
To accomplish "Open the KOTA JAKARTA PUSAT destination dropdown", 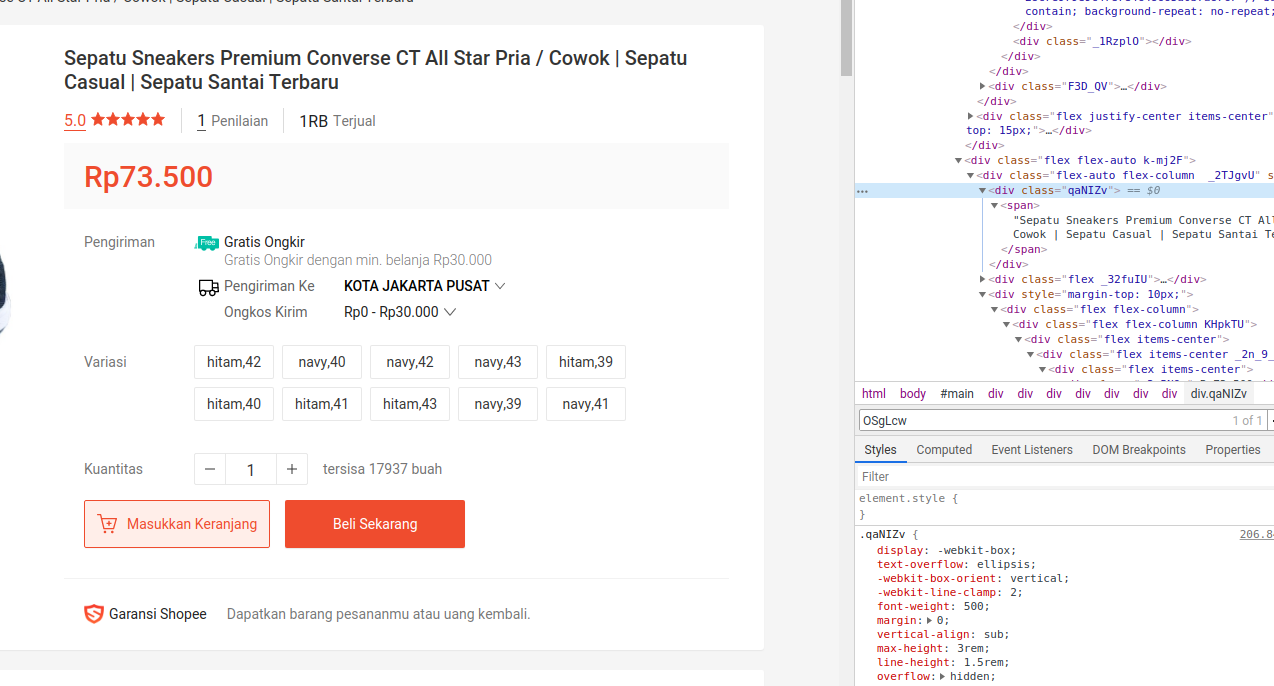I will (x=424, y=286).
